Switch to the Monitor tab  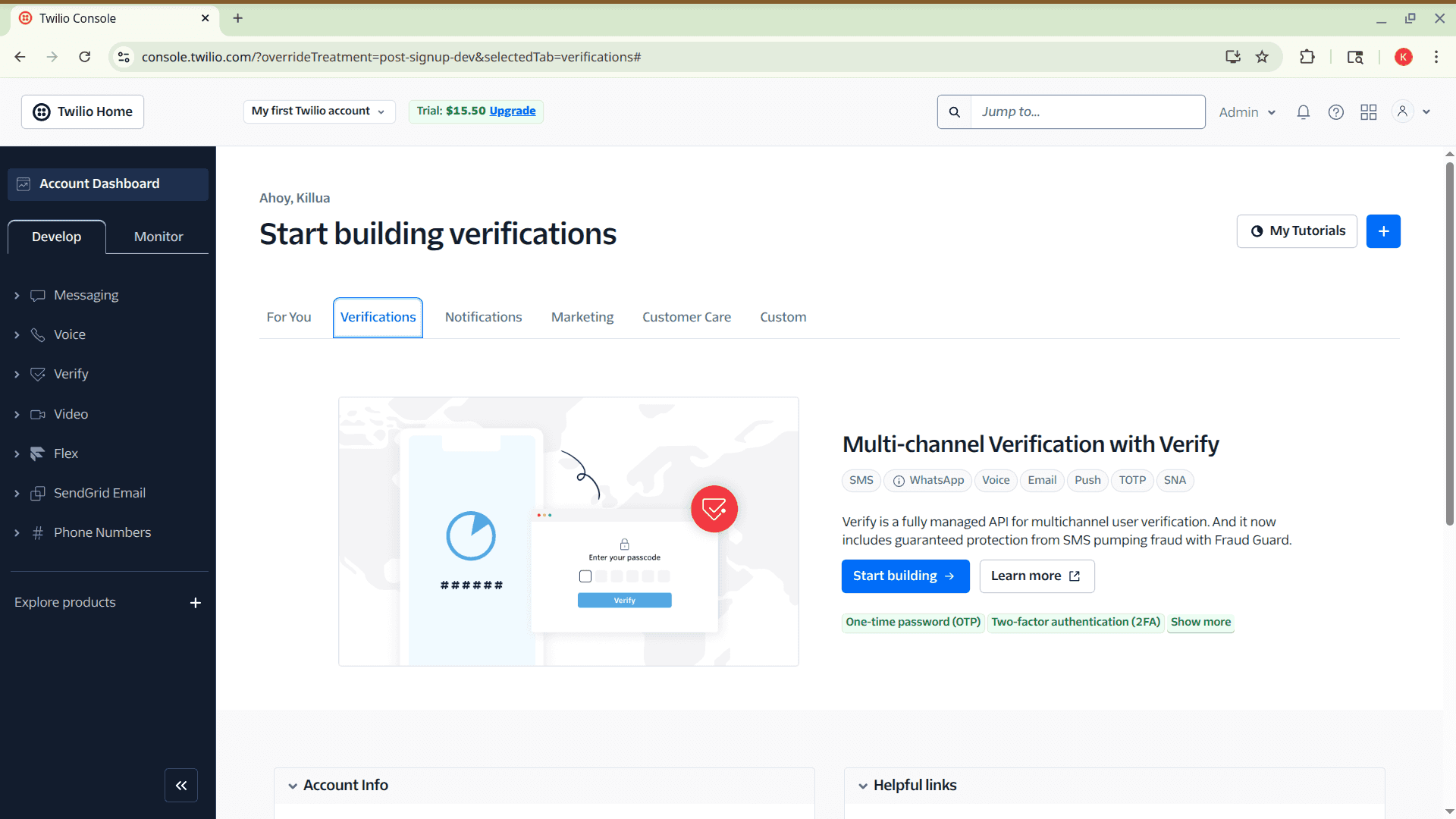(158, 237)
